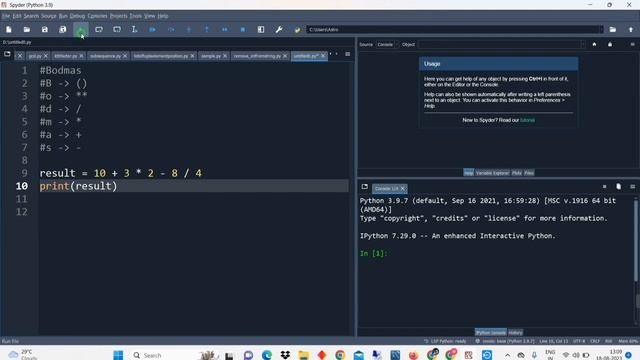
Task: Open the Run menu
Action: [x=63, y=16]
